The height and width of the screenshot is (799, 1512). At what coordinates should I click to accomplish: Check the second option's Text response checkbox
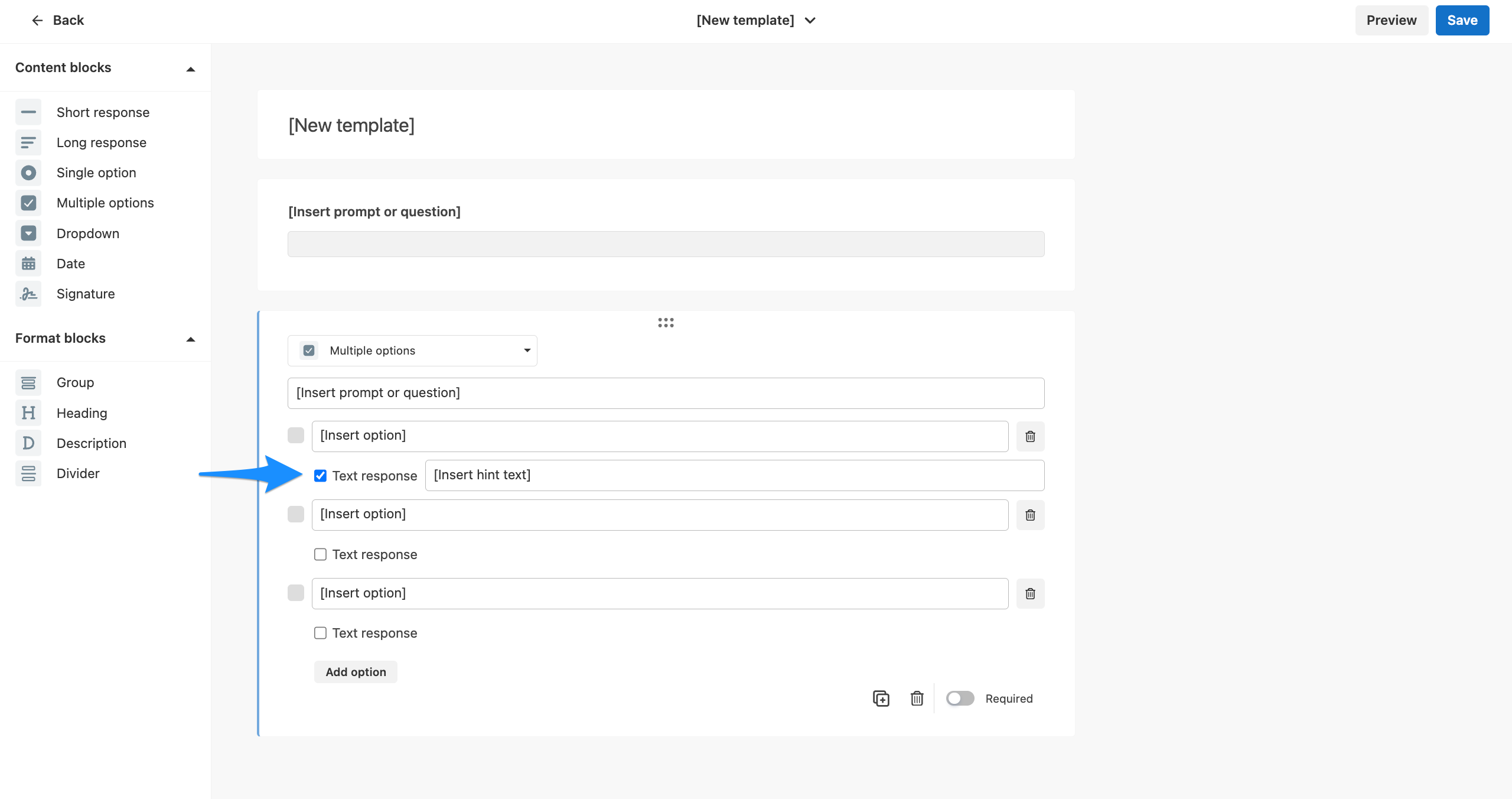coord(320,554)
